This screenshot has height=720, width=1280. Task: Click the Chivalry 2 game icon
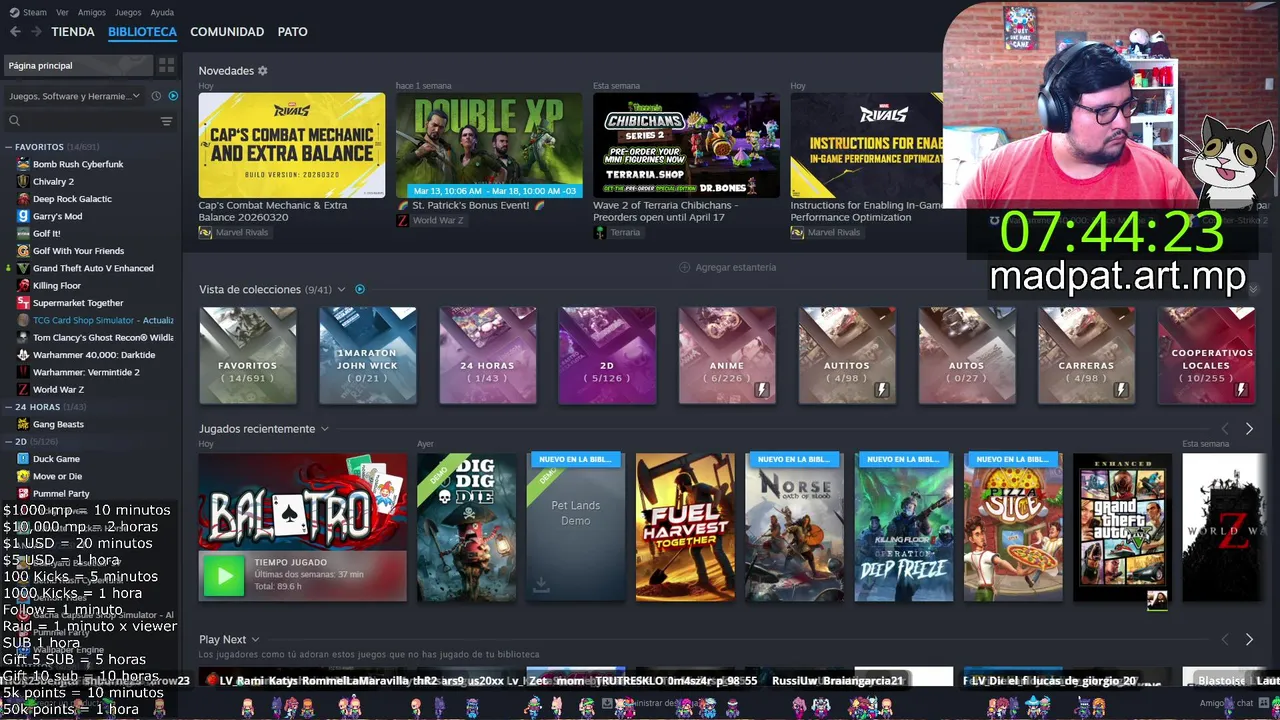pyautogui.click(x=23, y=181)
